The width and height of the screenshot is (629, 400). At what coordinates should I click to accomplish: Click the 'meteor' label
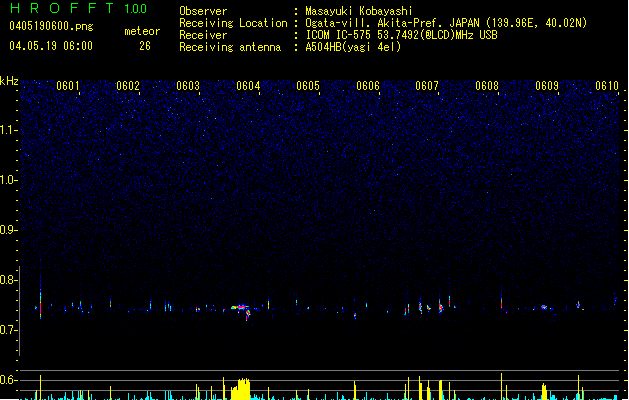[x=142, y=31]
